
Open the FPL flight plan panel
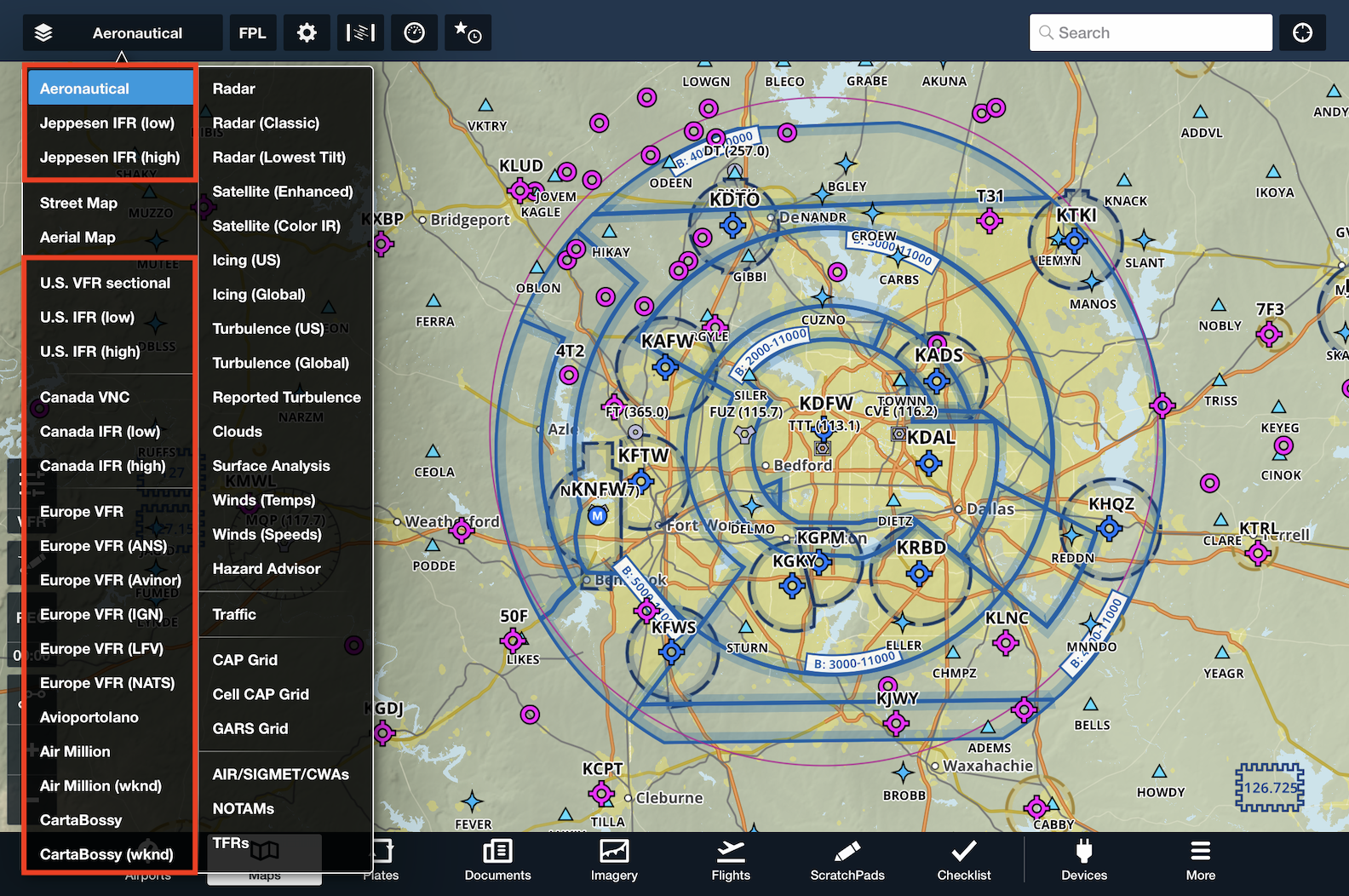pos(252,33)
